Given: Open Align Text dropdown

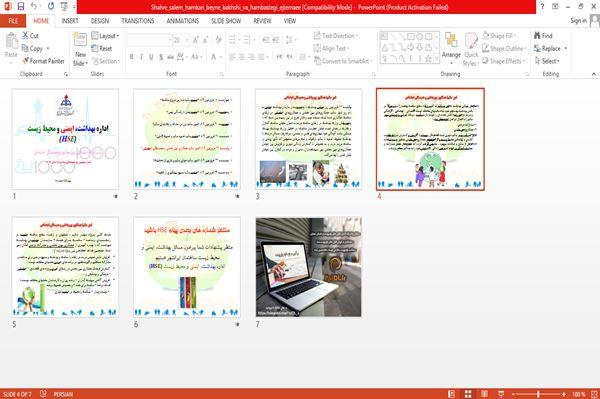Looking at the screenshot, I should tap(331, 48).
